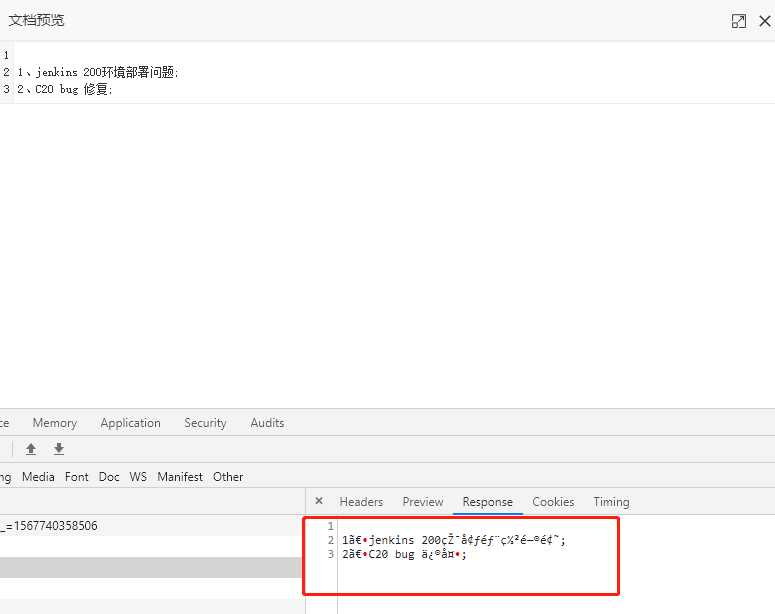Switch to the Audits panel tab
The width and height of the screenshot is (775, 614).
pyautogui.click(x=267, y=423)
